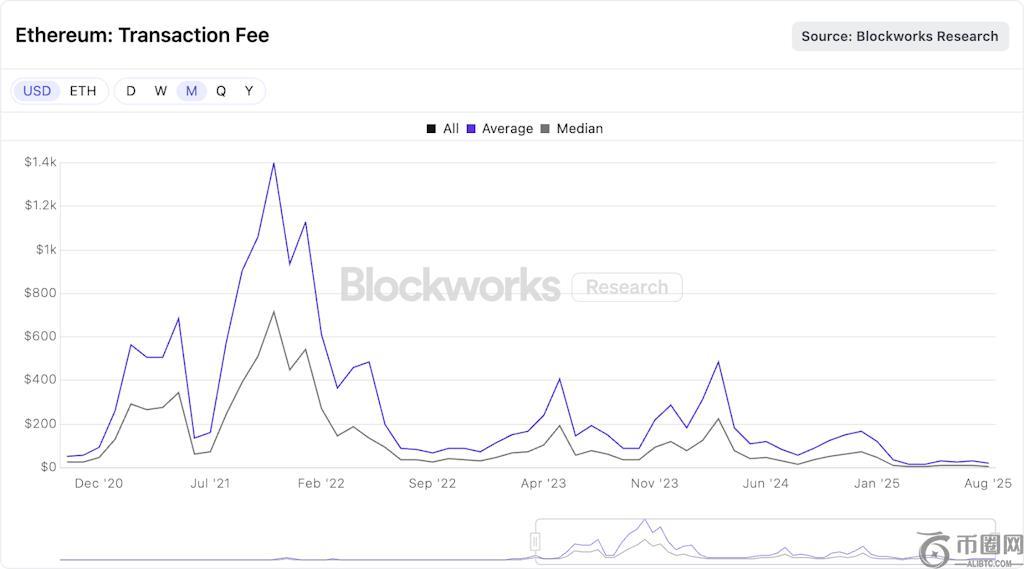This screenshot has height=569, width=1024.
Task: Toggle the Median series label in legend
Action: 580,129
